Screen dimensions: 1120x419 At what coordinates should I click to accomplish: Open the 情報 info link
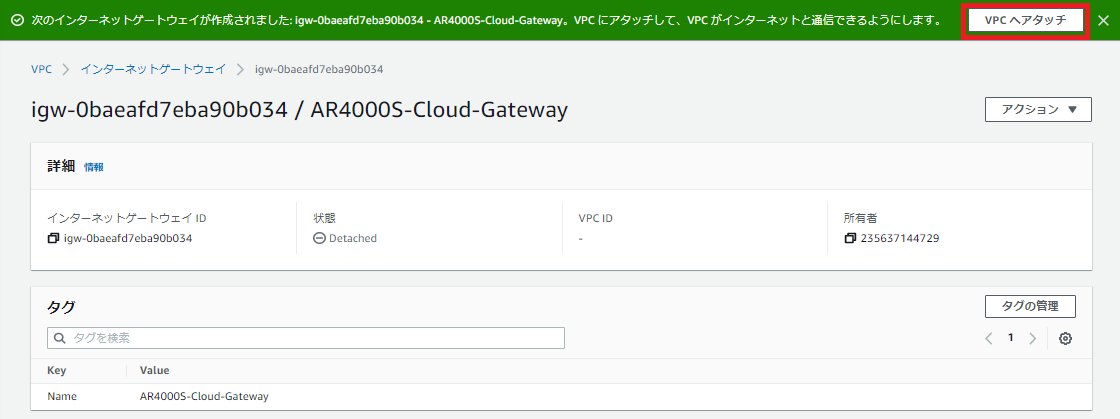click(94, 167)
